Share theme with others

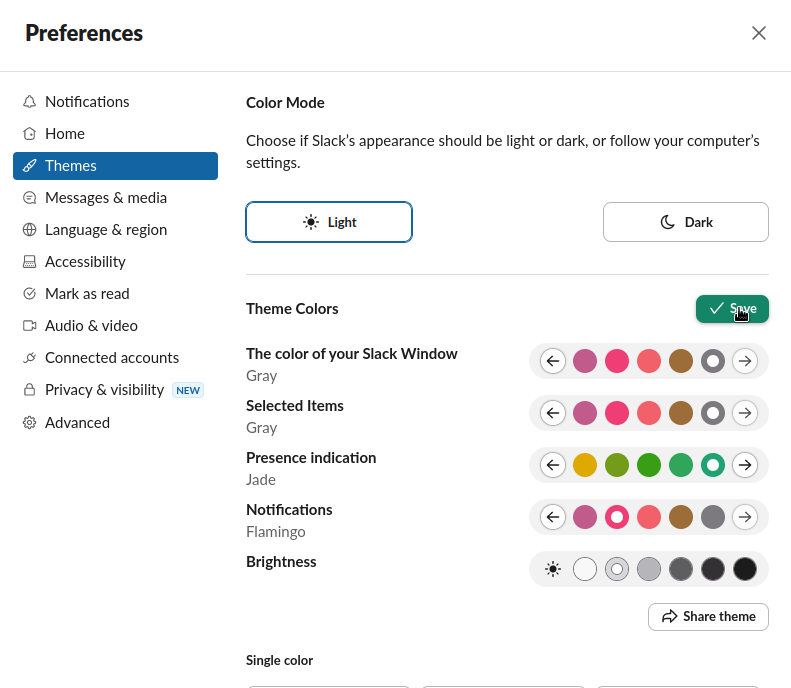pos(708,617)
